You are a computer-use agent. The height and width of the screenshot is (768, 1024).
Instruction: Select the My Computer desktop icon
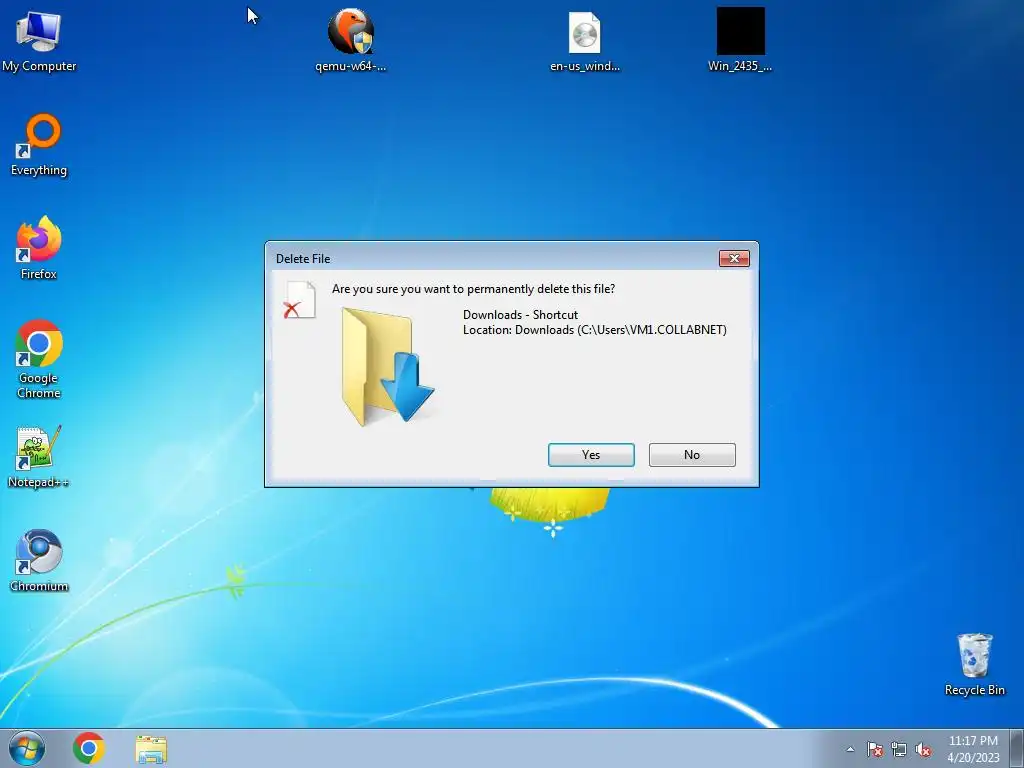click(39, 40)
